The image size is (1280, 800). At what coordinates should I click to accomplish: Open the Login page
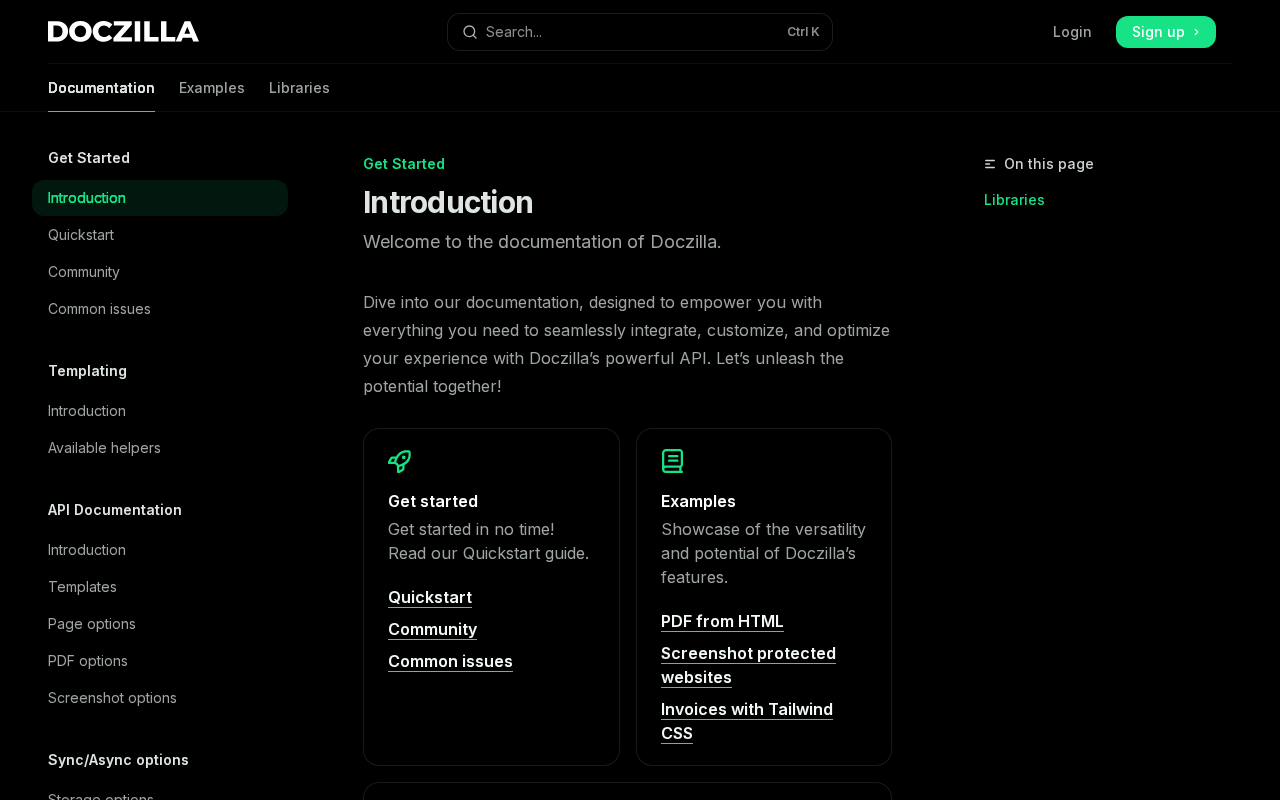click(1072, 32)
